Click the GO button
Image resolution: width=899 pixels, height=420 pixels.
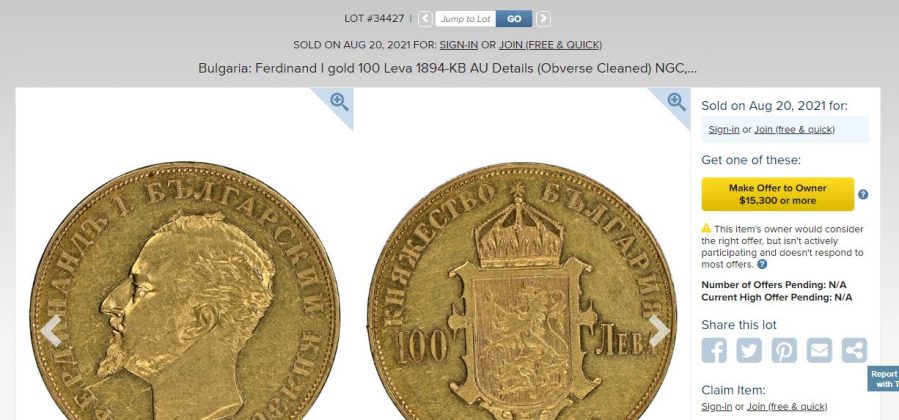(514, 19)
